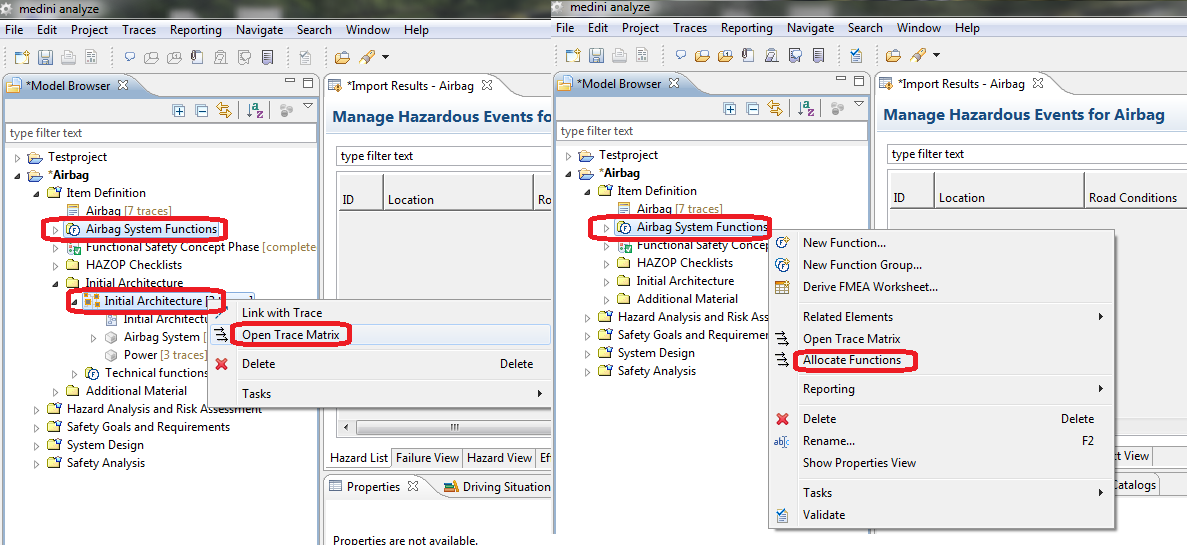Click the Road Conditions column header

[x=1132, y=198]
